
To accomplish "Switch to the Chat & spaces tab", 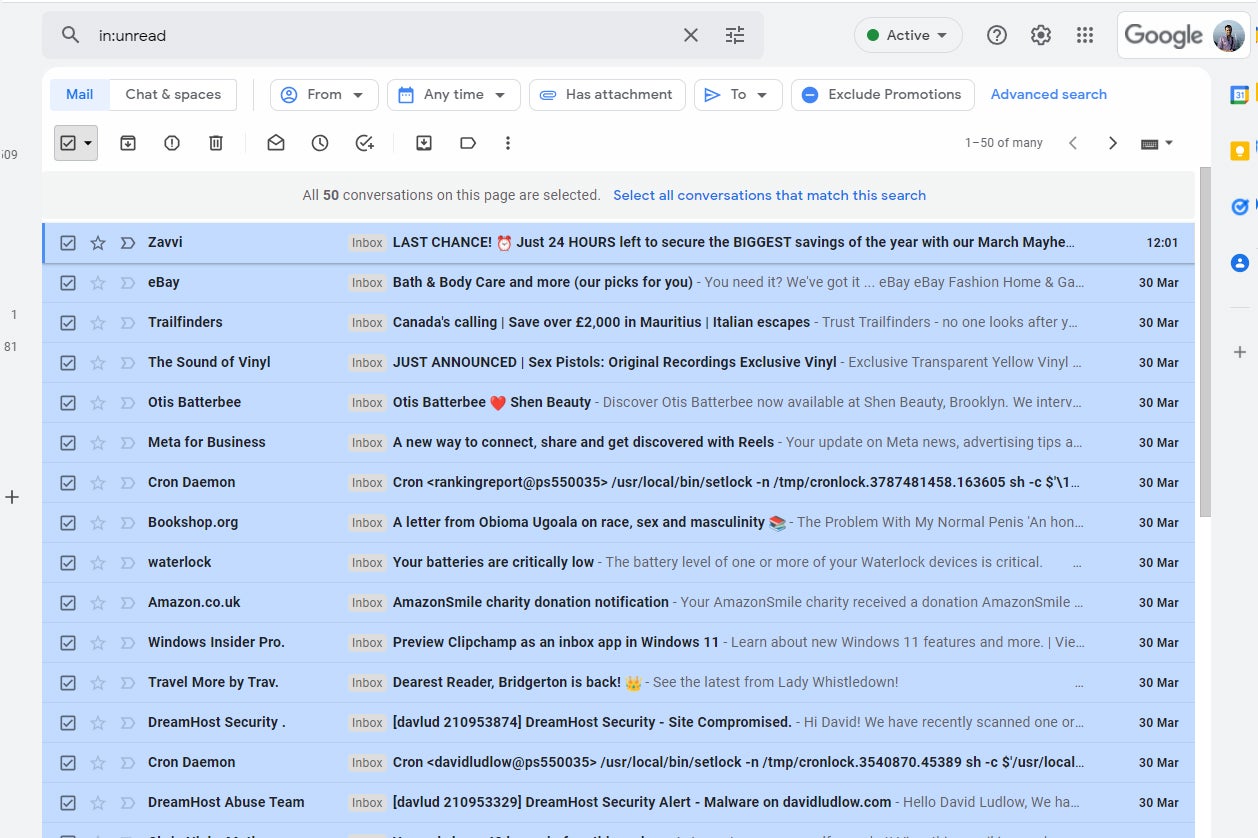I will 173,95.
